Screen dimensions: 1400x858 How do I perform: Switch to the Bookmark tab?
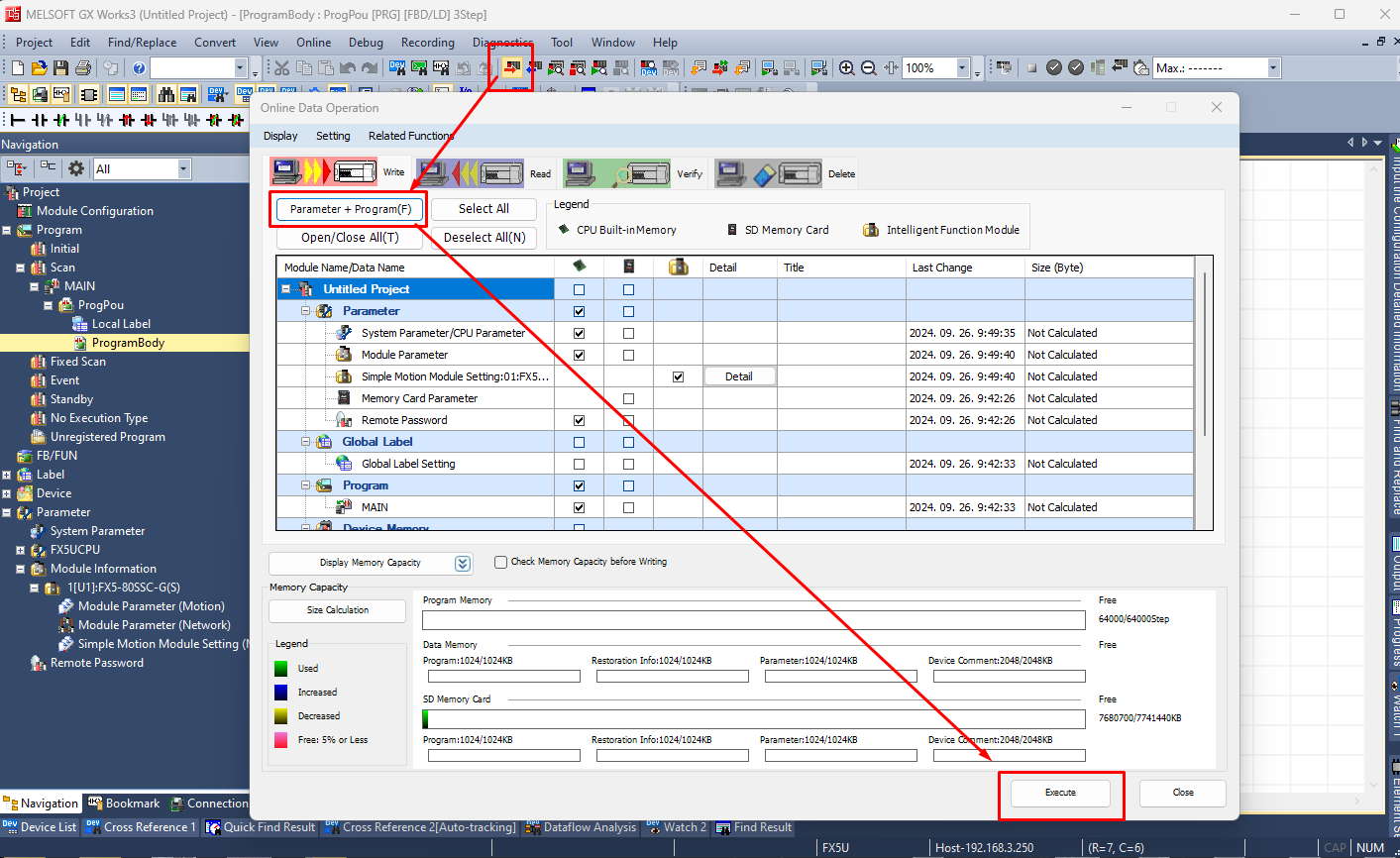pyautogui.click(x=123, y=804)
